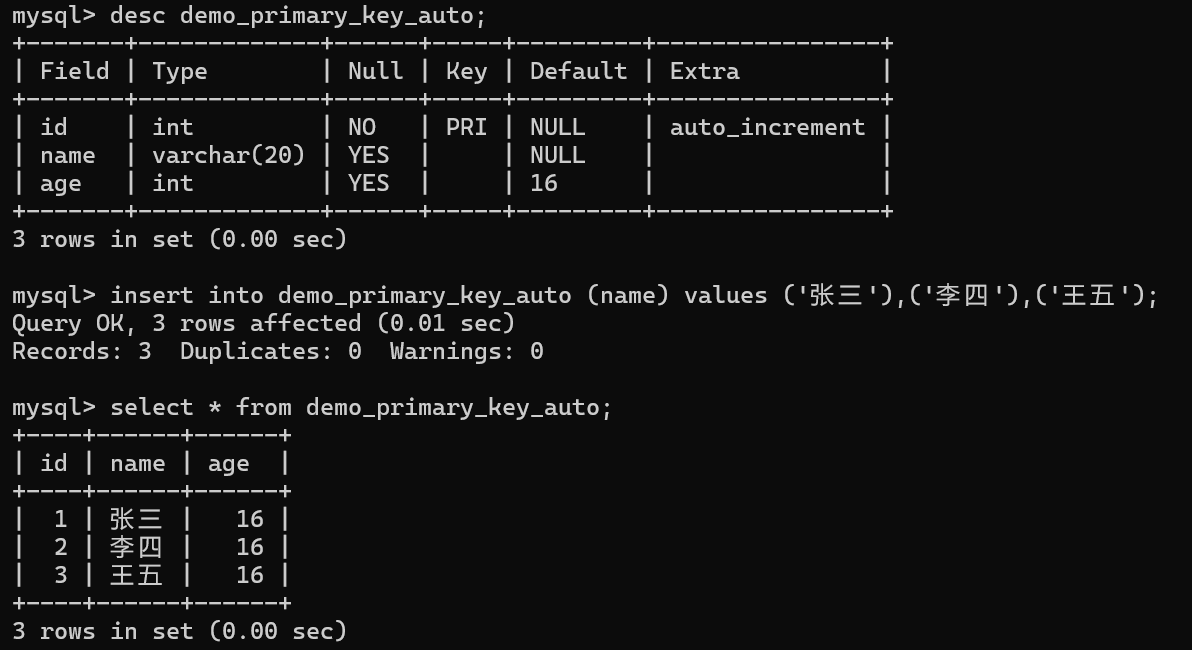The image size is (1192, 650).
Task: Click the id value 3 in results
Action: pyautogui.click(x=61, y=575)
